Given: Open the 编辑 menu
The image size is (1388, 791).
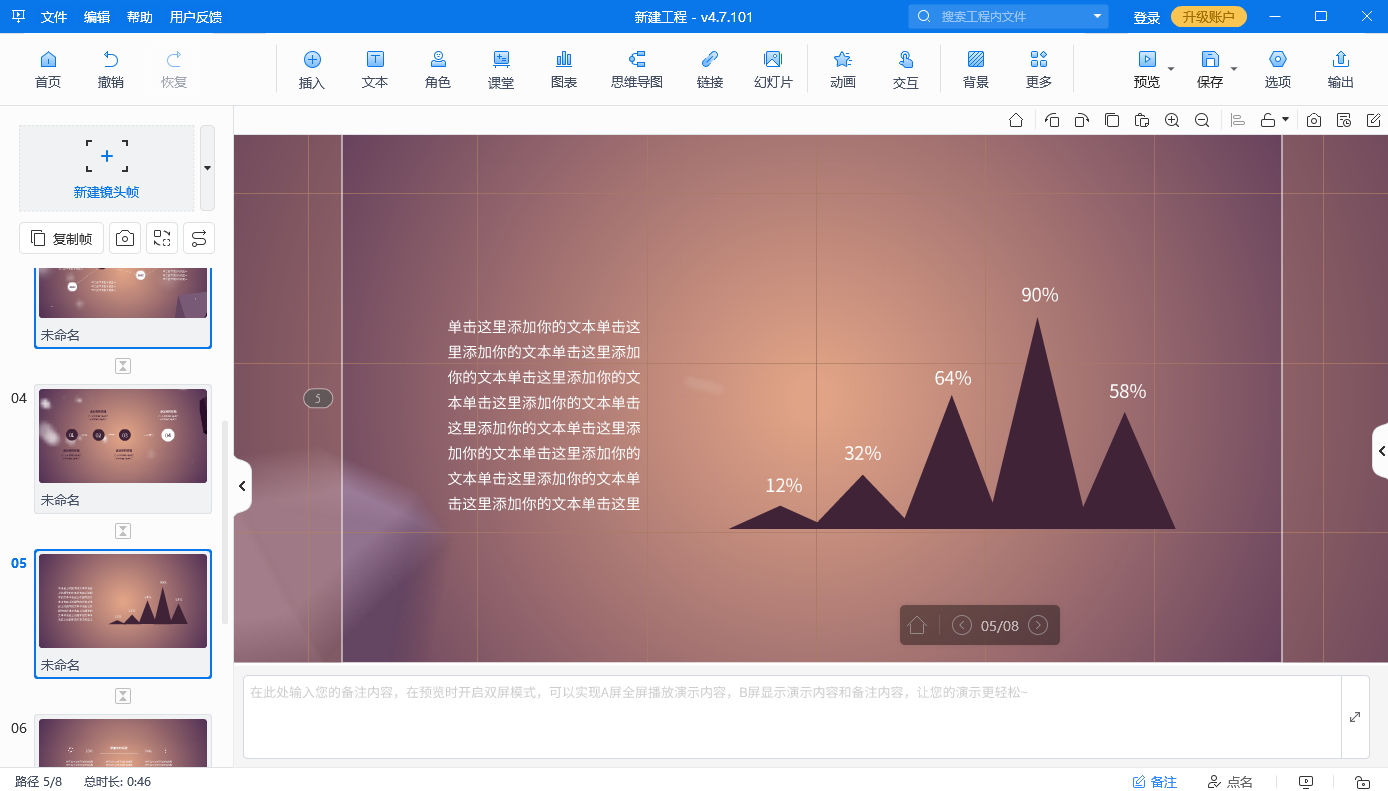Looking at the screenshot, I should [x=97, y=17].
